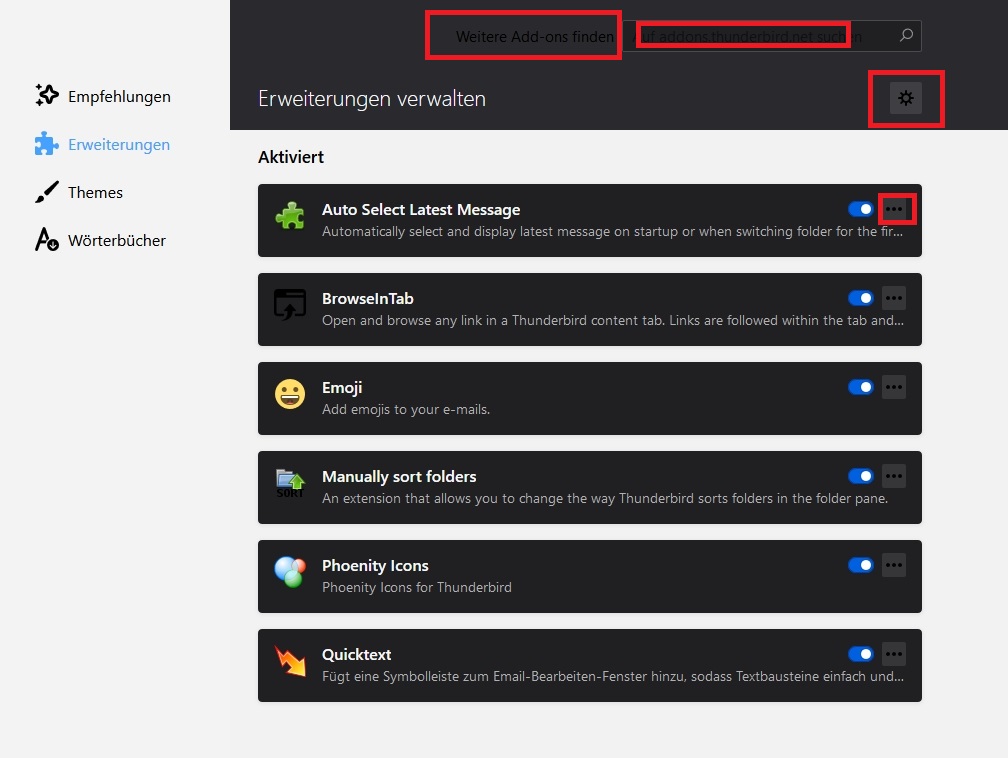Disable the Emoji extension switch
The image size is (1008, 758).
click(861, 387)
